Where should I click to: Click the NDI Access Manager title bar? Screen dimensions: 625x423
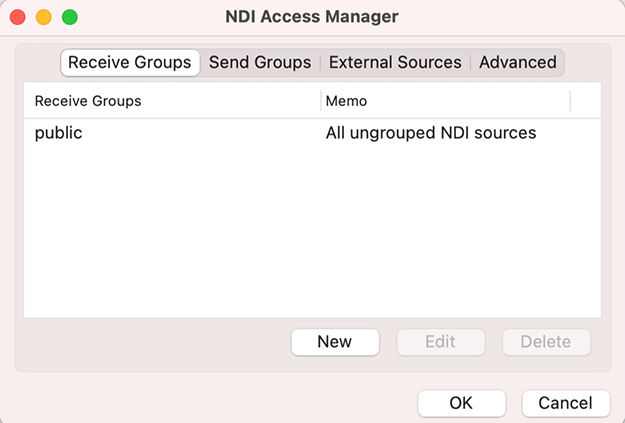point(312,17)
